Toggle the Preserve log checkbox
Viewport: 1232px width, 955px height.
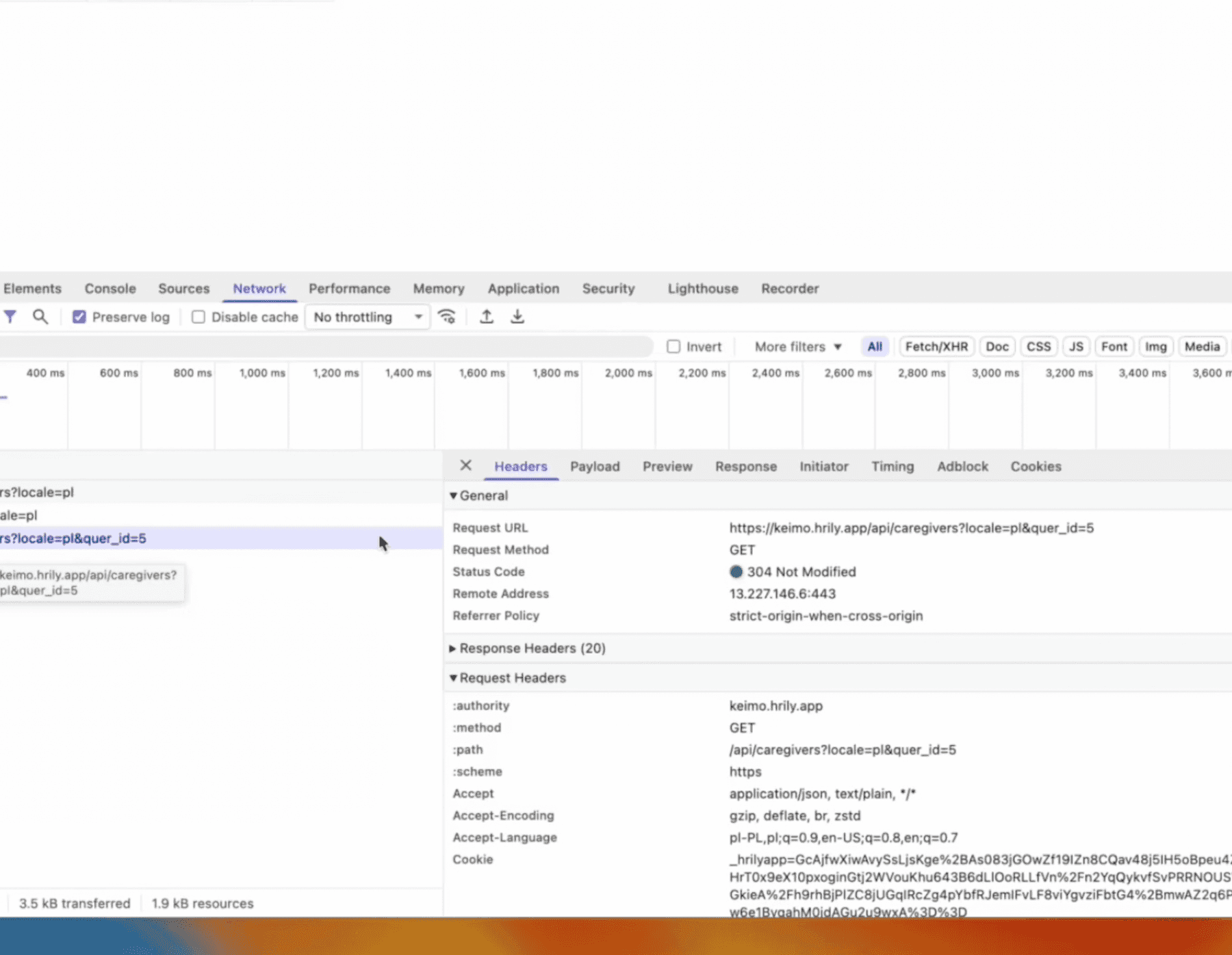(x=79, y=317)
